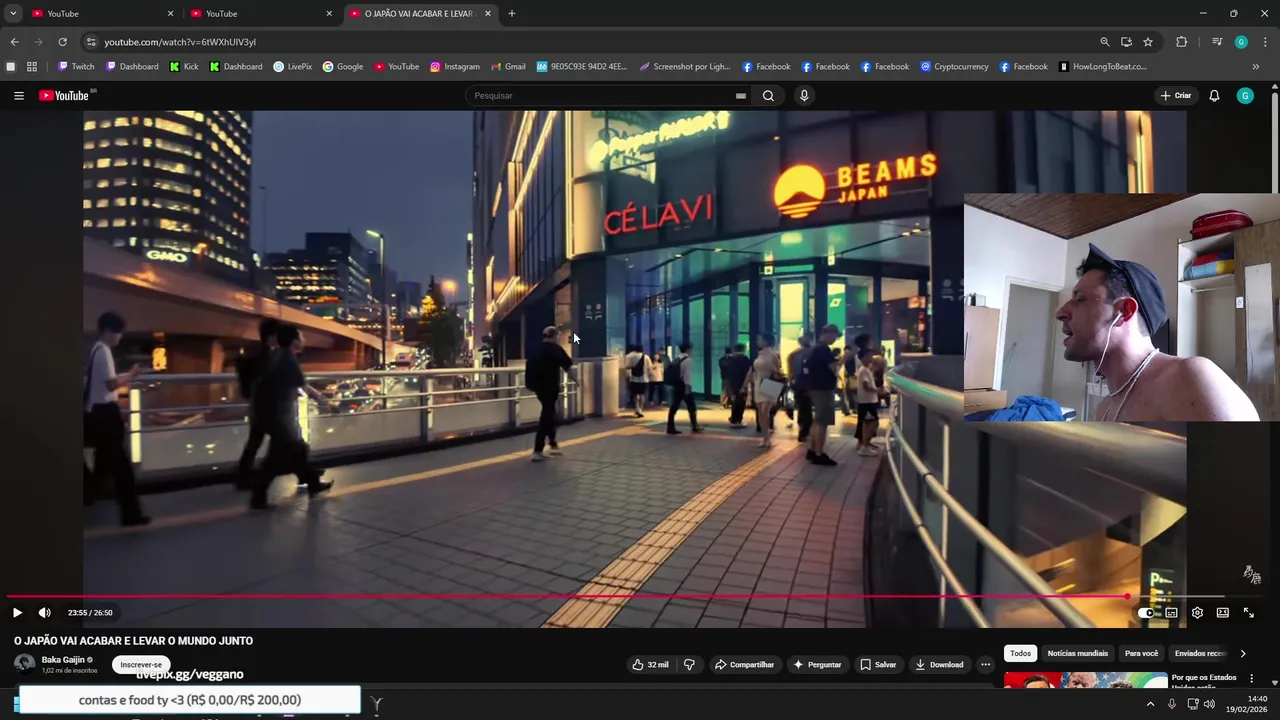Like the video with 32 mil likes

(650, 665)
